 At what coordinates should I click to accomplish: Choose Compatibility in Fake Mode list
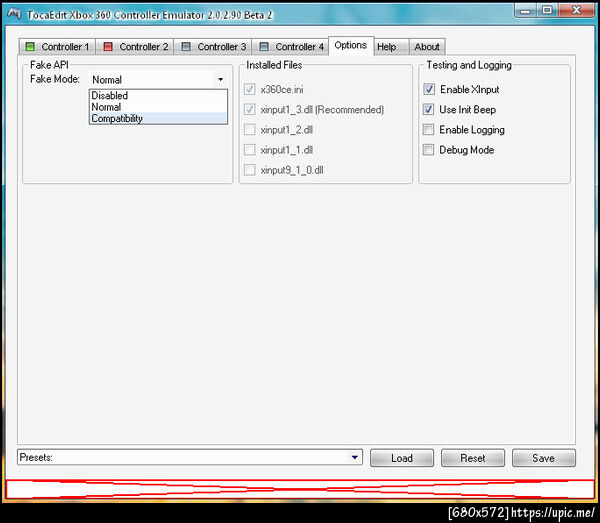158,119
